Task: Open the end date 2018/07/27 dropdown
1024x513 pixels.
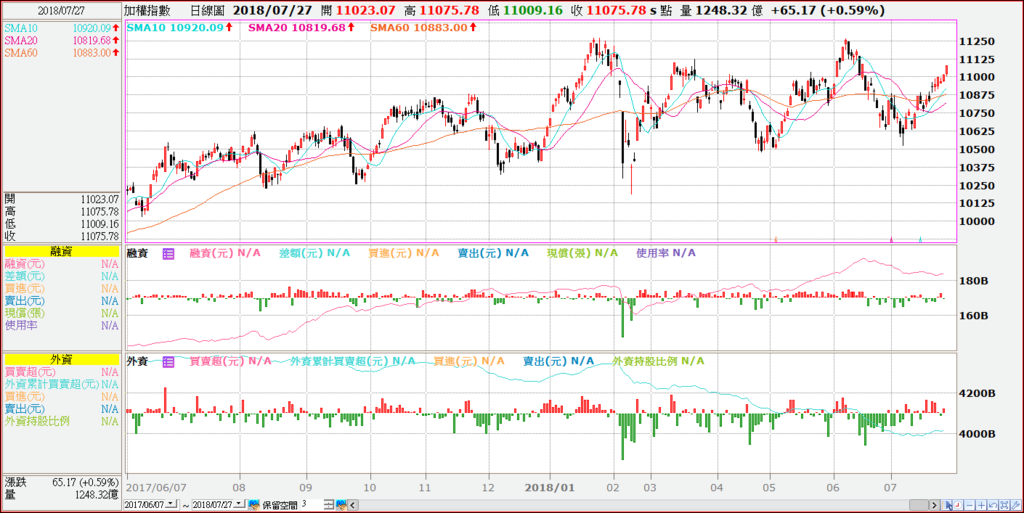Action: (239, 504)
